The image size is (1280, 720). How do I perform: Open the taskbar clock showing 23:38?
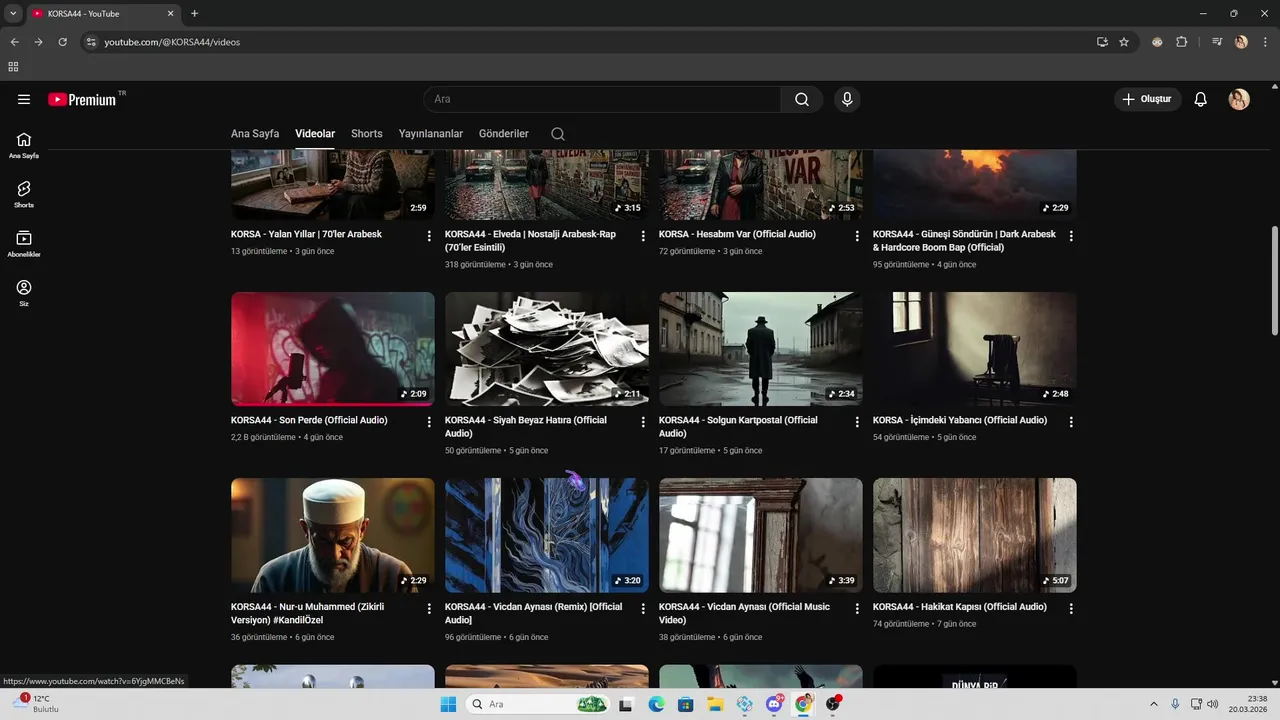point(1248,704)
